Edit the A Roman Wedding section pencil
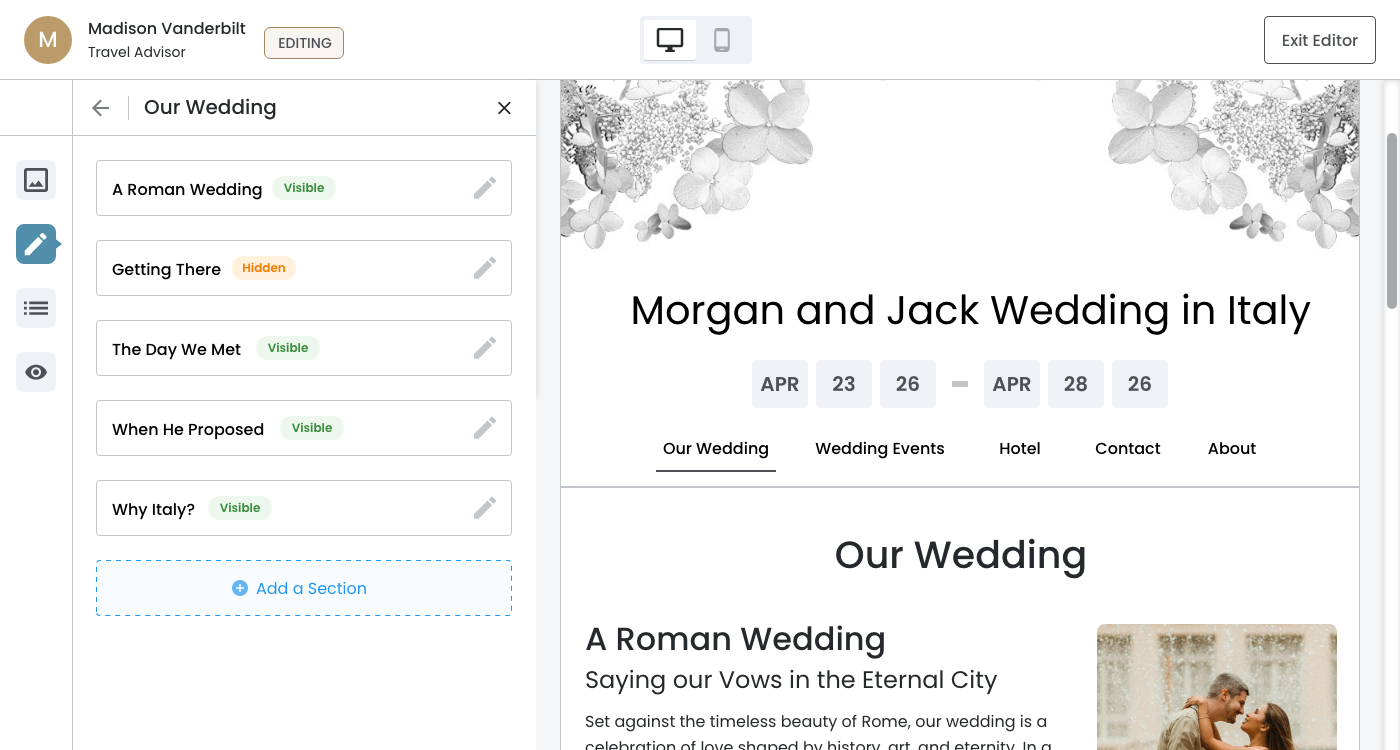 tap(485, 188)
